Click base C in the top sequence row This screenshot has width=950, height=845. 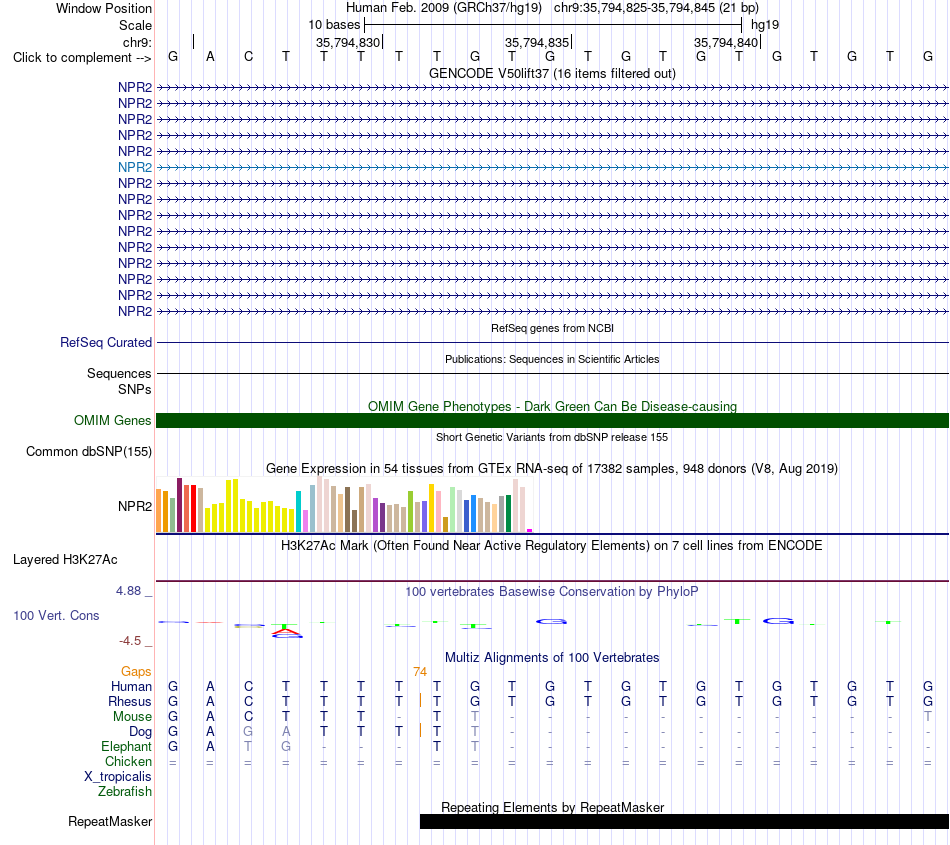tap(248, 56)
